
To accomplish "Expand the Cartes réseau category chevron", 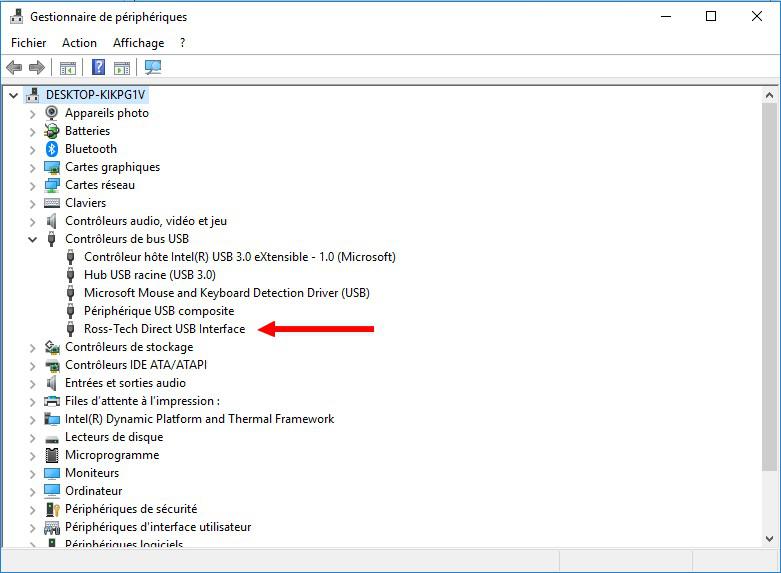I will pyautogui.click(x=32, y=186).
